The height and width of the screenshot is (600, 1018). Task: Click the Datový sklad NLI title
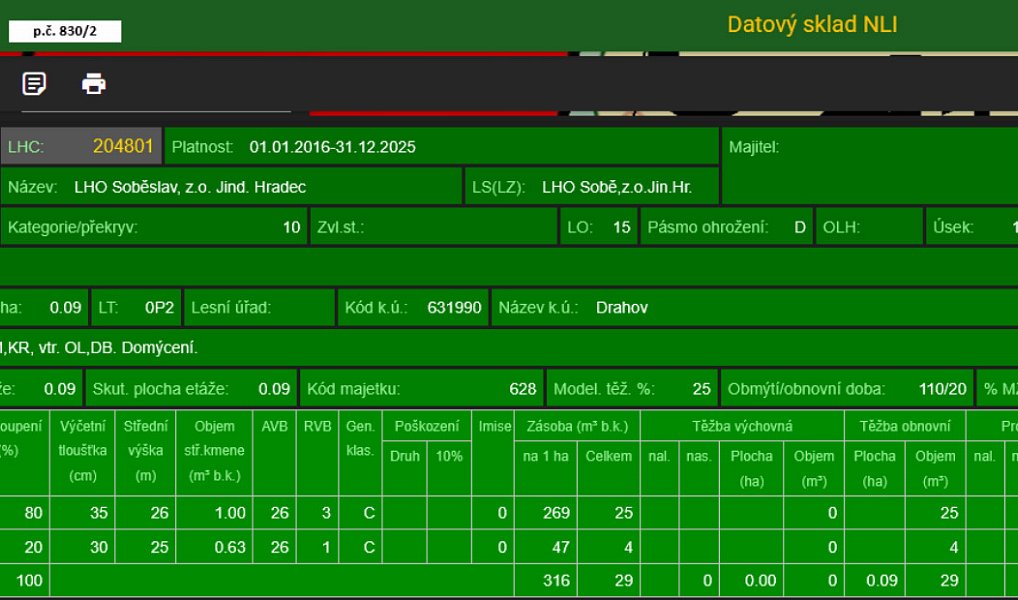click(812, 25)
